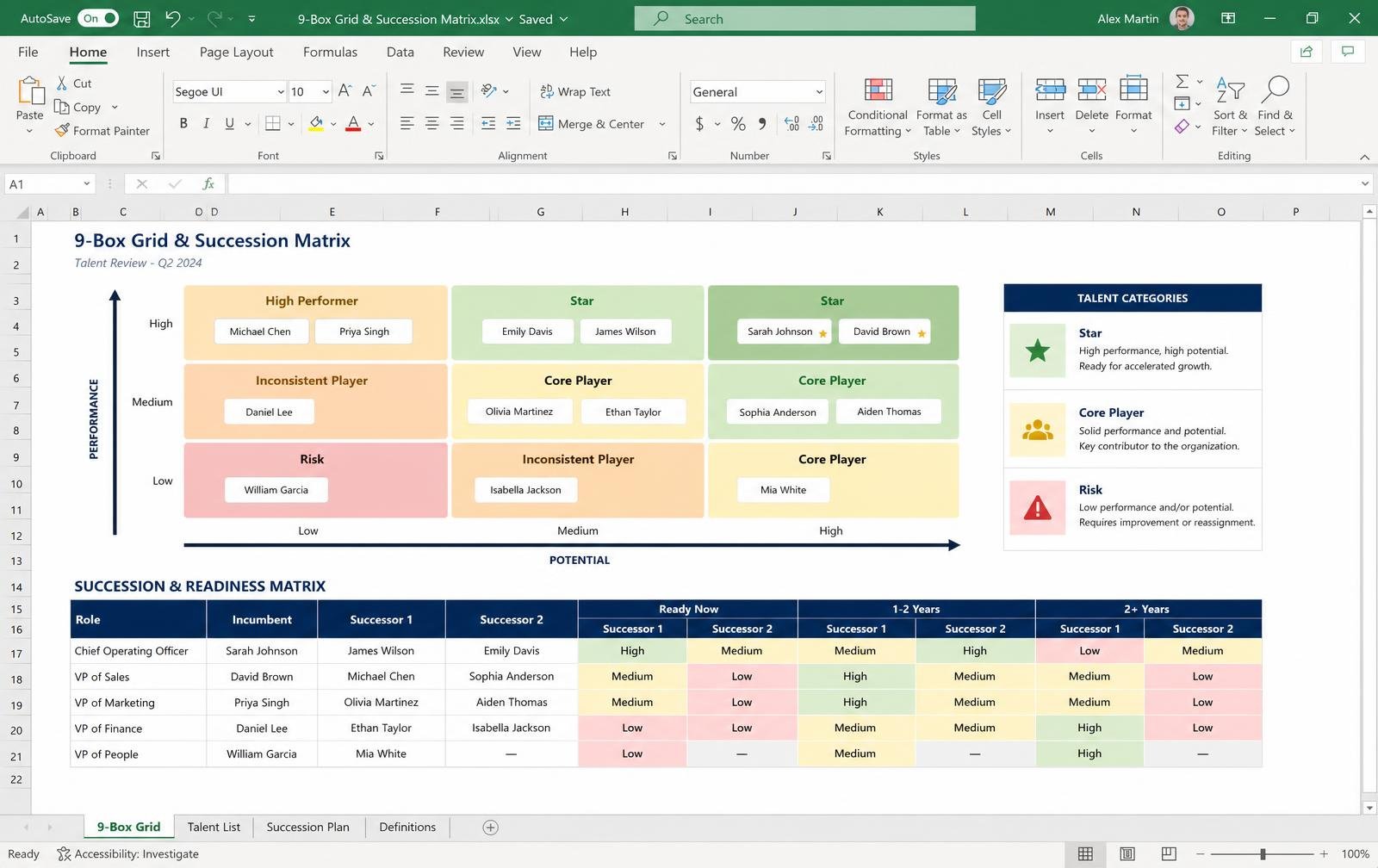Click the Share icon at top right
The width and height of the screenshot is (1378, 868).
click(1307, 52)
